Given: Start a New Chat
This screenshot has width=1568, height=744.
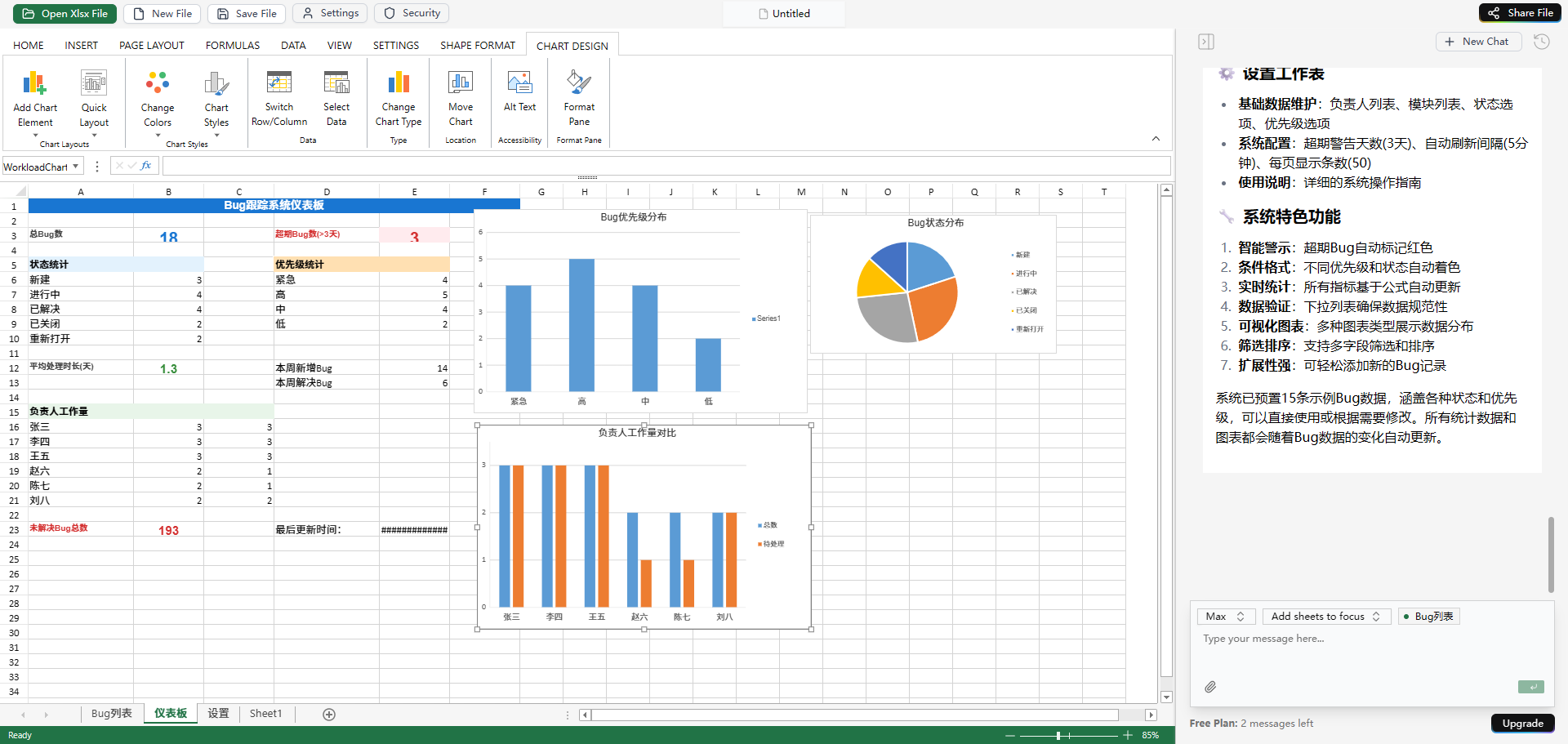Looking at the screenshot, I should [x=1478, y=42].
